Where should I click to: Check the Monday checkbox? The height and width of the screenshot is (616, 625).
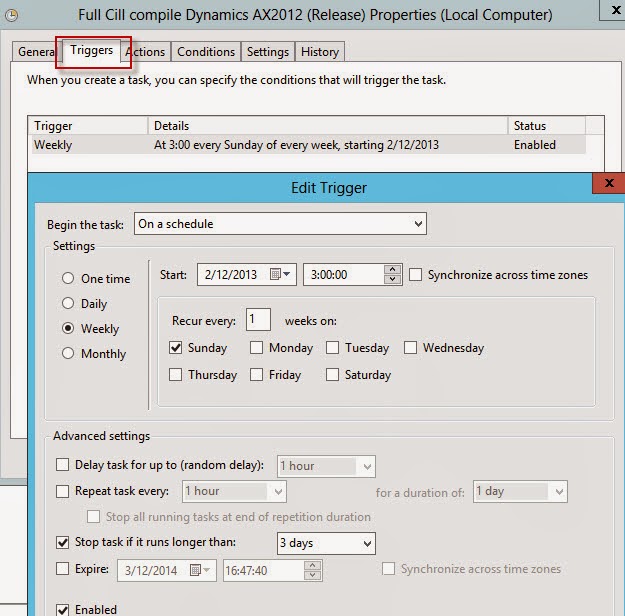point(256,348)
